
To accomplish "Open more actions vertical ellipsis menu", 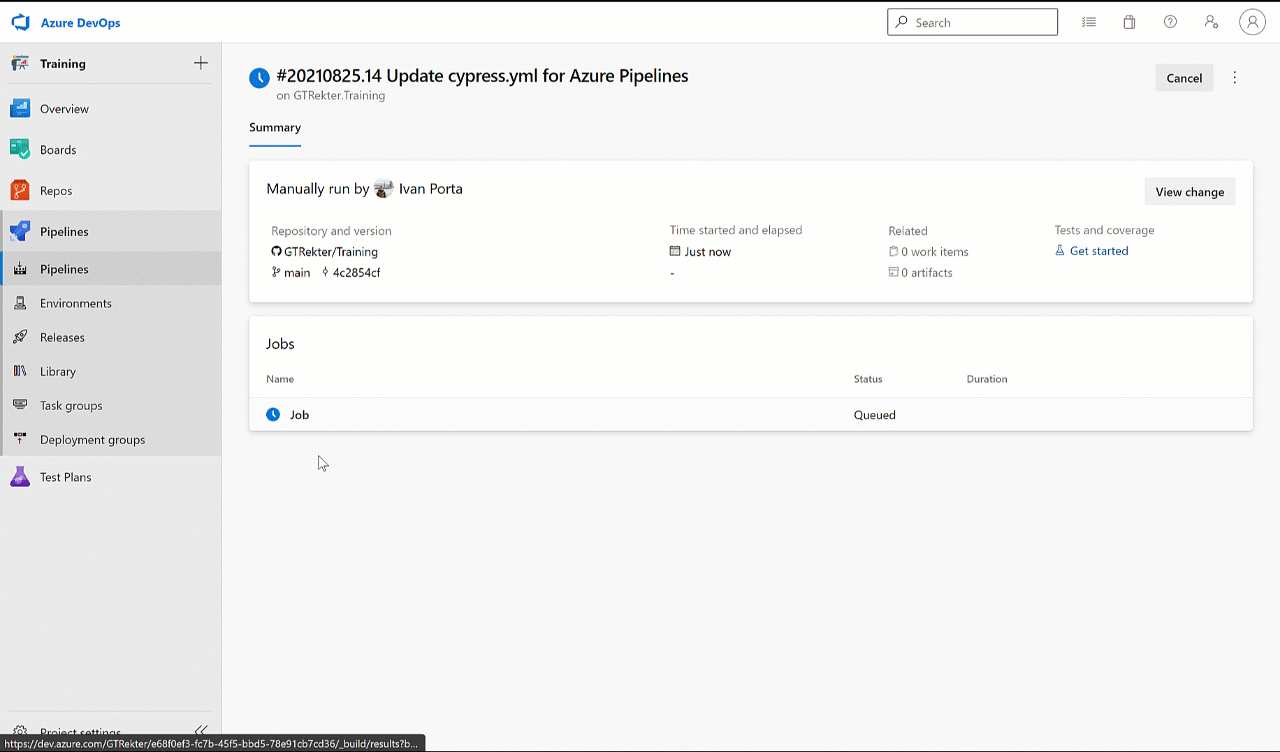I will [x=1235, y=78].
